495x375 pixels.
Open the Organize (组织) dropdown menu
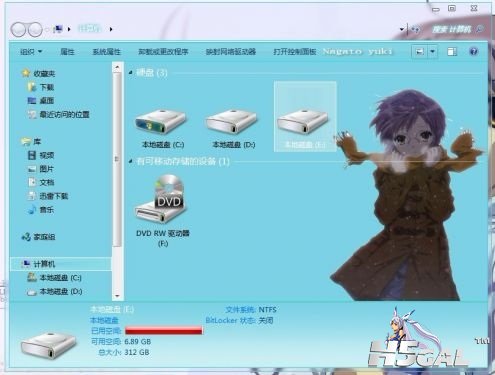click(x=31, y=52)
